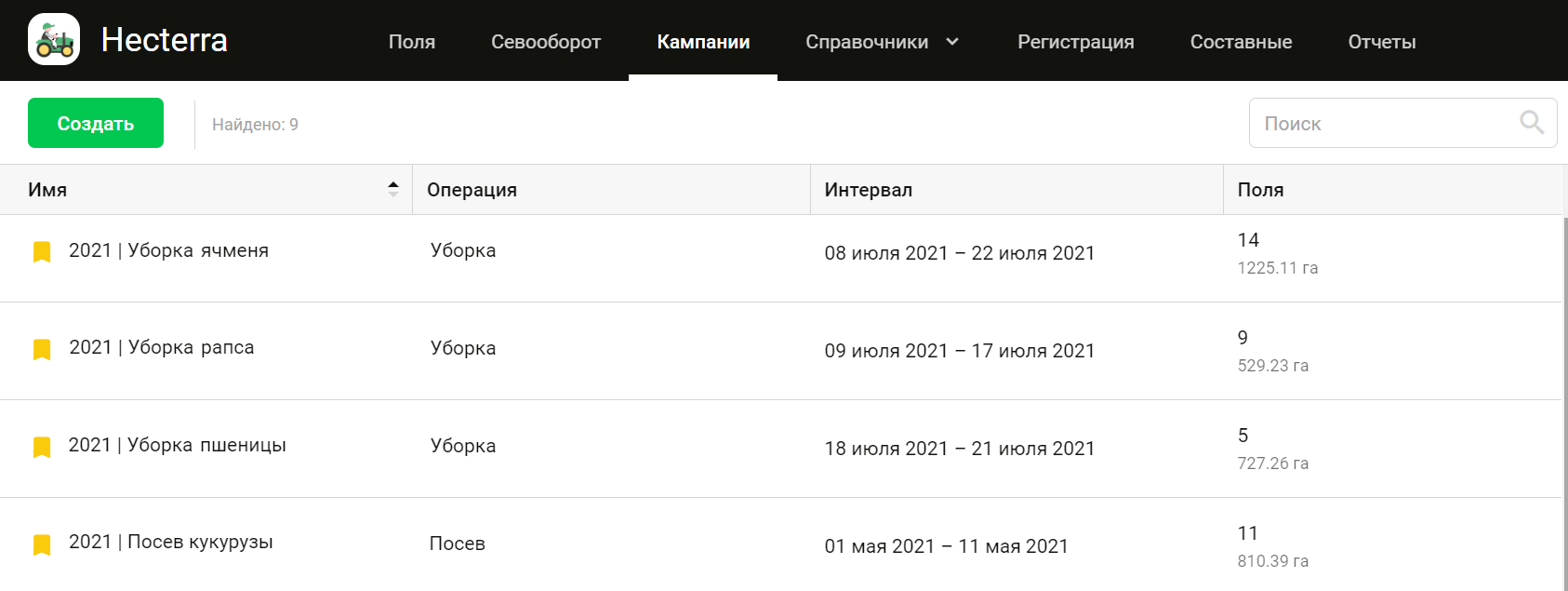Screen dimensions: 1568x591
Task: Open the campaign 2021 | Уборка ячменя
Action: tap(168, 250)
